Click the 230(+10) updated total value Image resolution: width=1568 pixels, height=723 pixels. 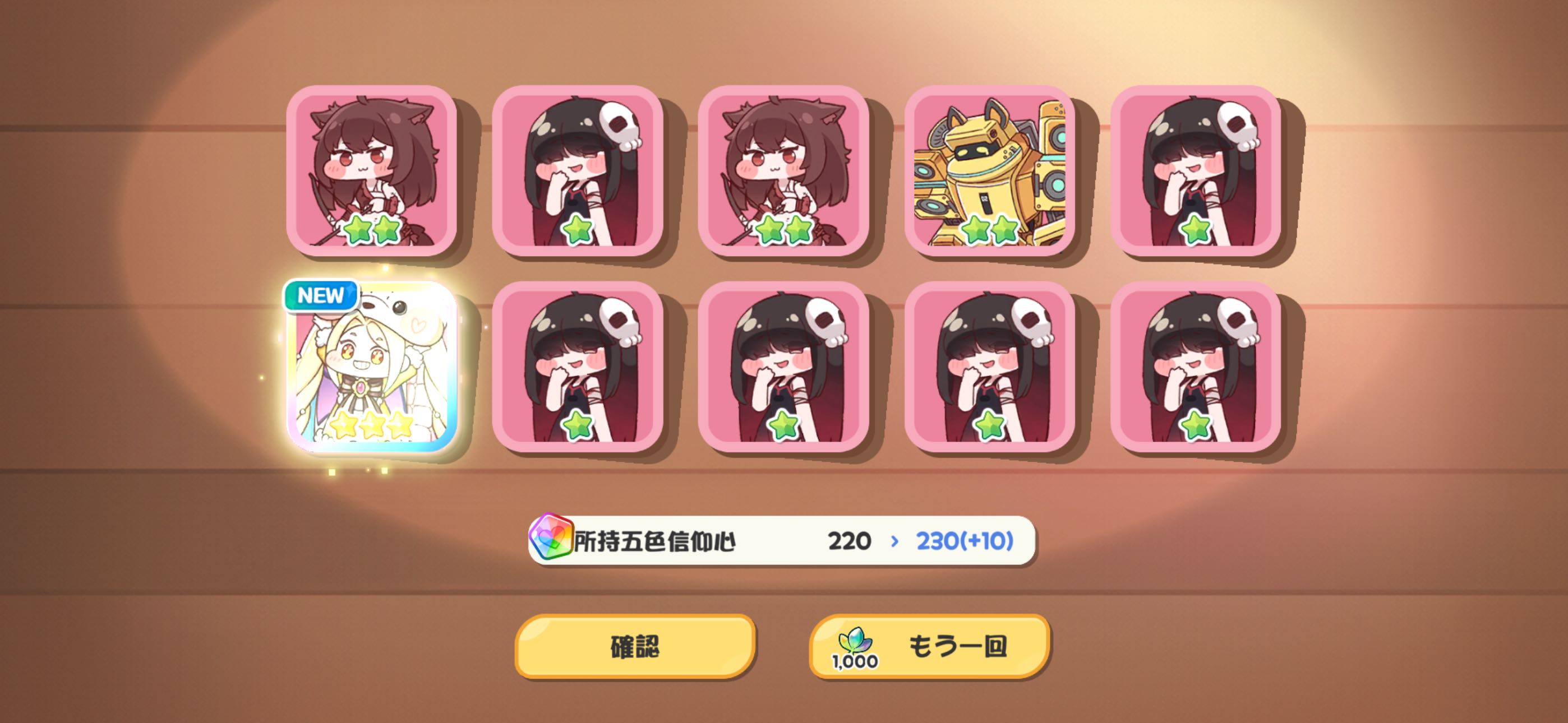(x=965, y=540)
